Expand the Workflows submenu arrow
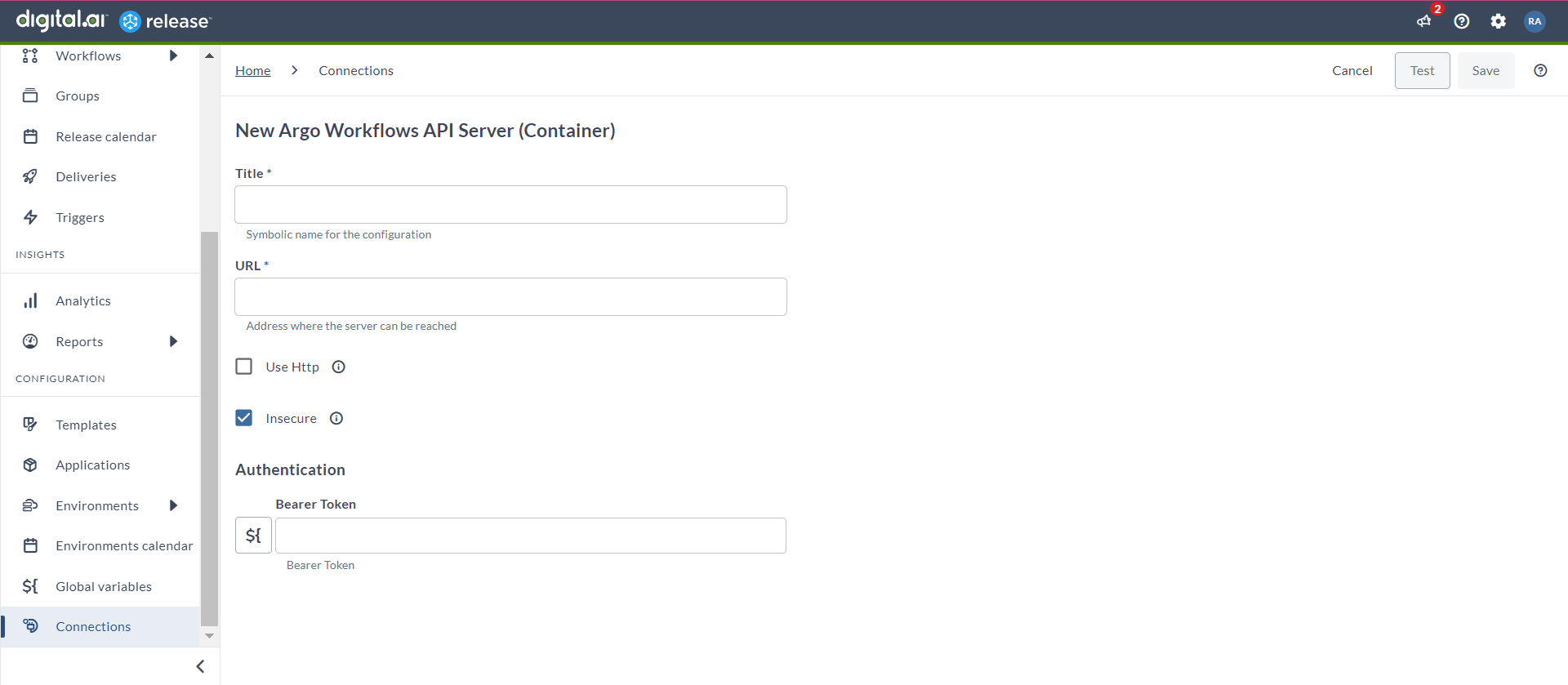Screen dimensions: 1568x685 pyautogui.click(x=173, y=56)
